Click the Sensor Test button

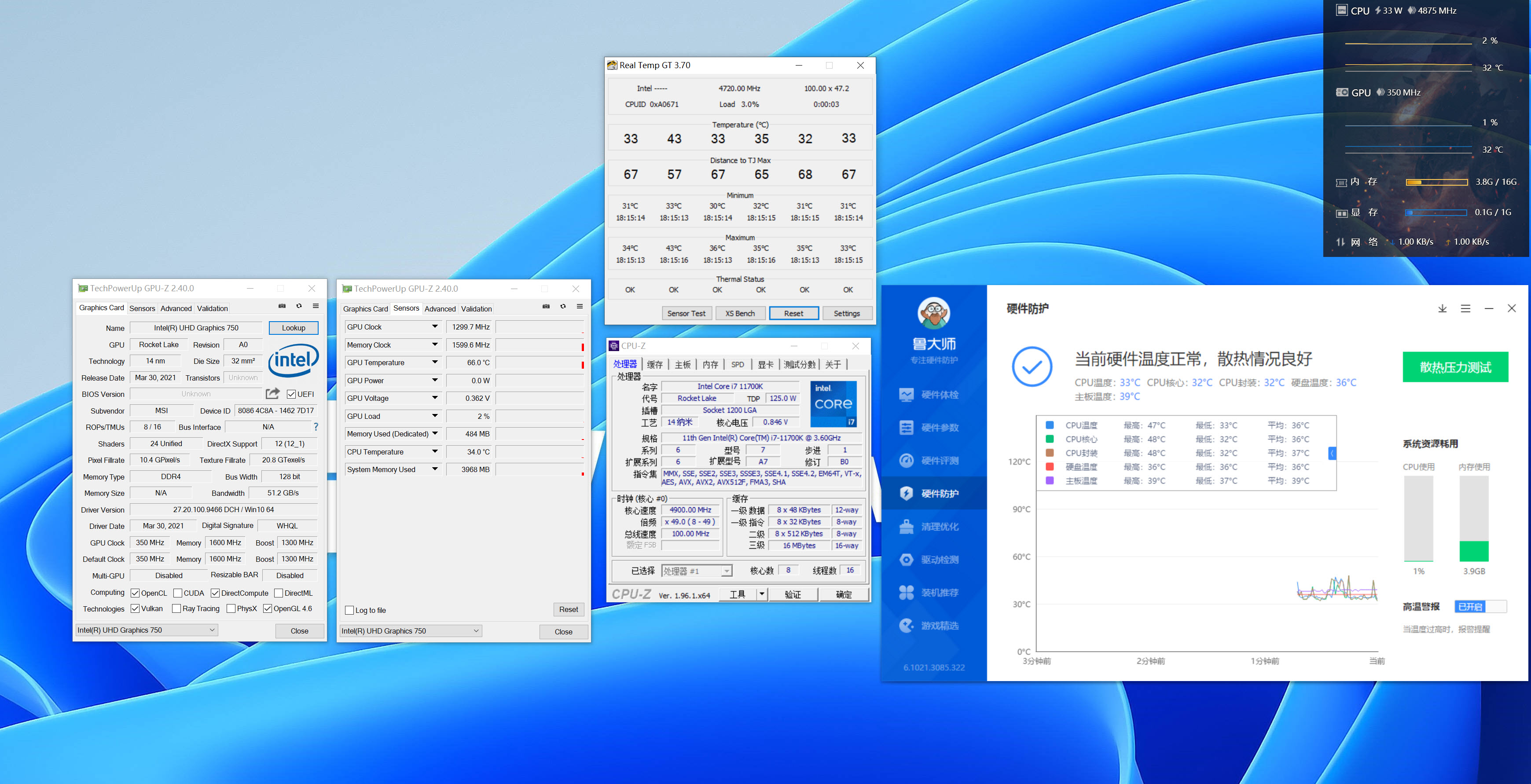coord(686,313)
